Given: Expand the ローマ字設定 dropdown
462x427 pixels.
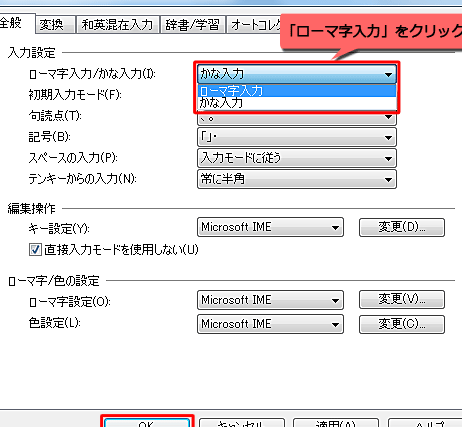Looking at the screenshot, I should click(x=270, y=300).
